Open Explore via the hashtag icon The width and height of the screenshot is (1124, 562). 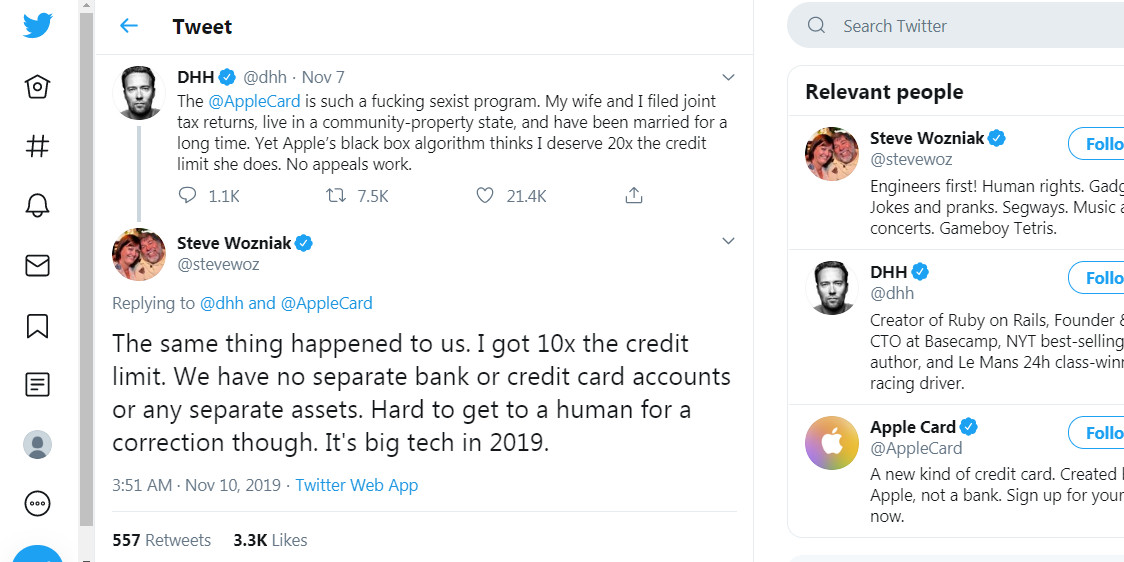tap(38, 147)
